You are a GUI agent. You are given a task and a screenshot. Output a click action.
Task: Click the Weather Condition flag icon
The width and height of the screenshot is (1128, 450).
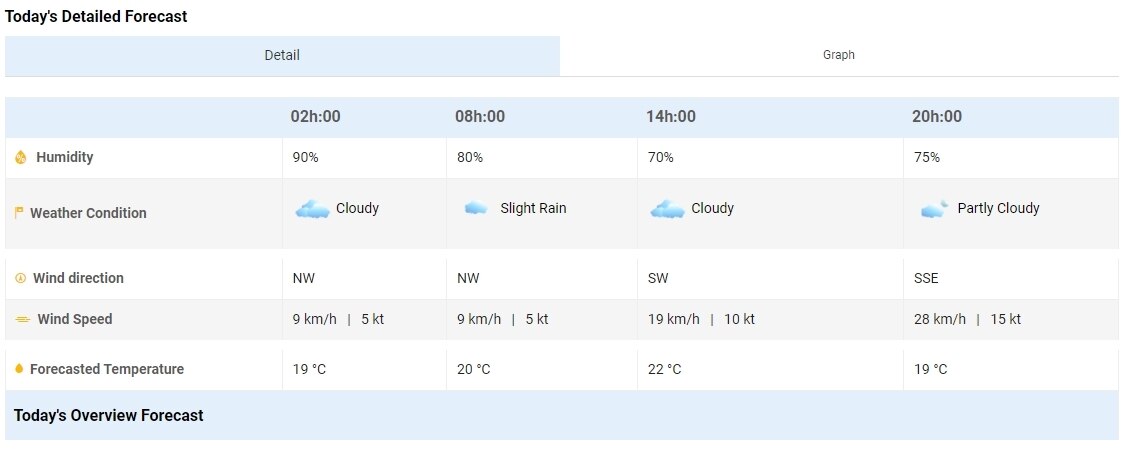(x=19, y=213)
